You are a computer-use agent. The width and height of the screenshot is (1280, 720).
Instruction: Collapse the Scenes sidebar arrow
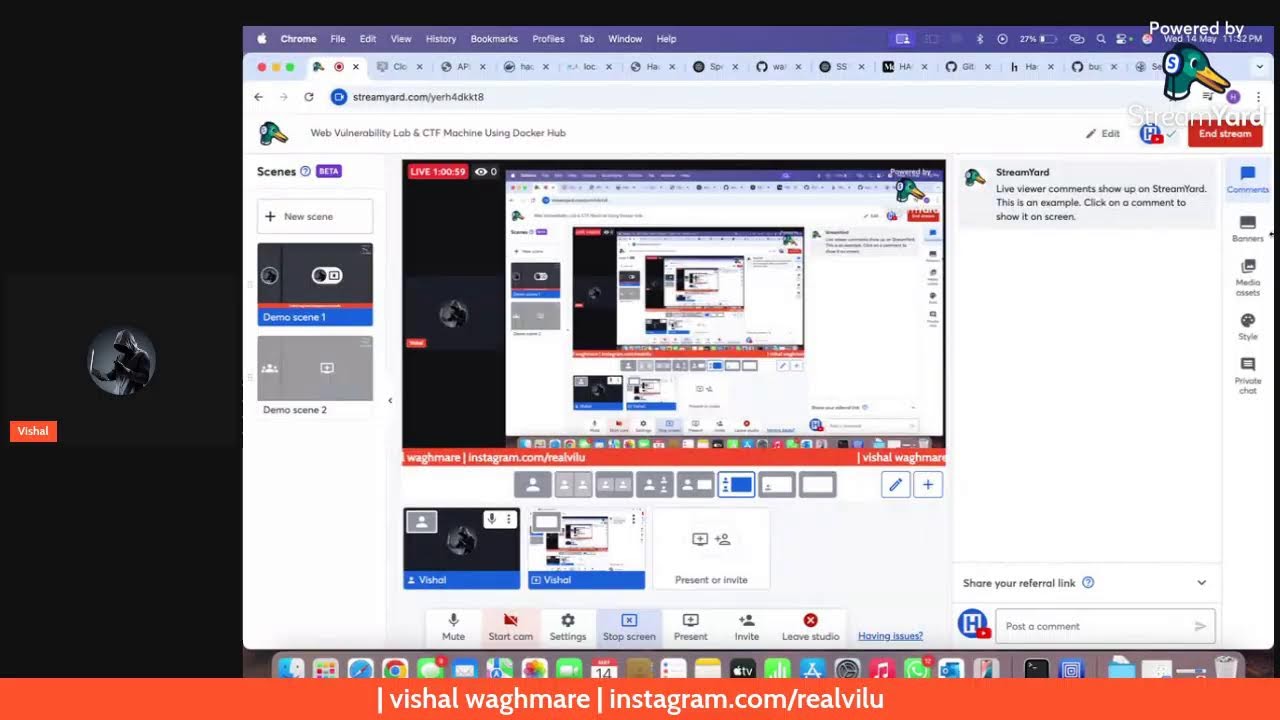point(390,400)
